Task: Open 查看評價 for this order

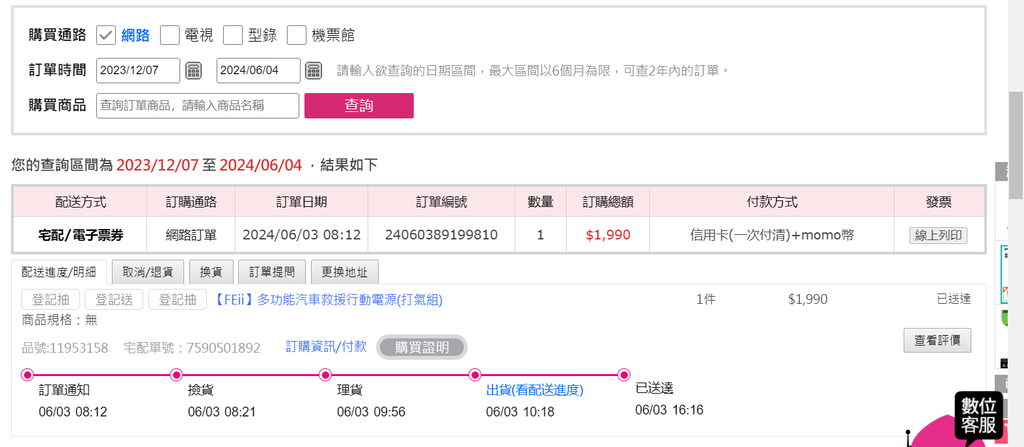Action: click(937, 340)
